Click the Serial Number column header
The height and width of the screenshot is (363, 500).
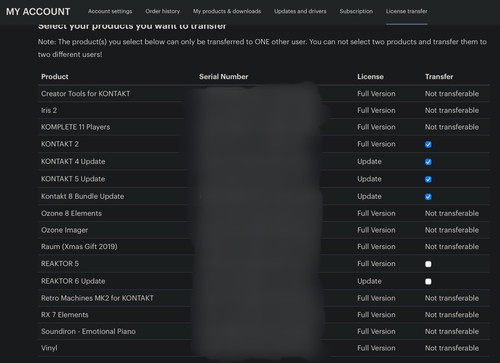pos(224,77)
